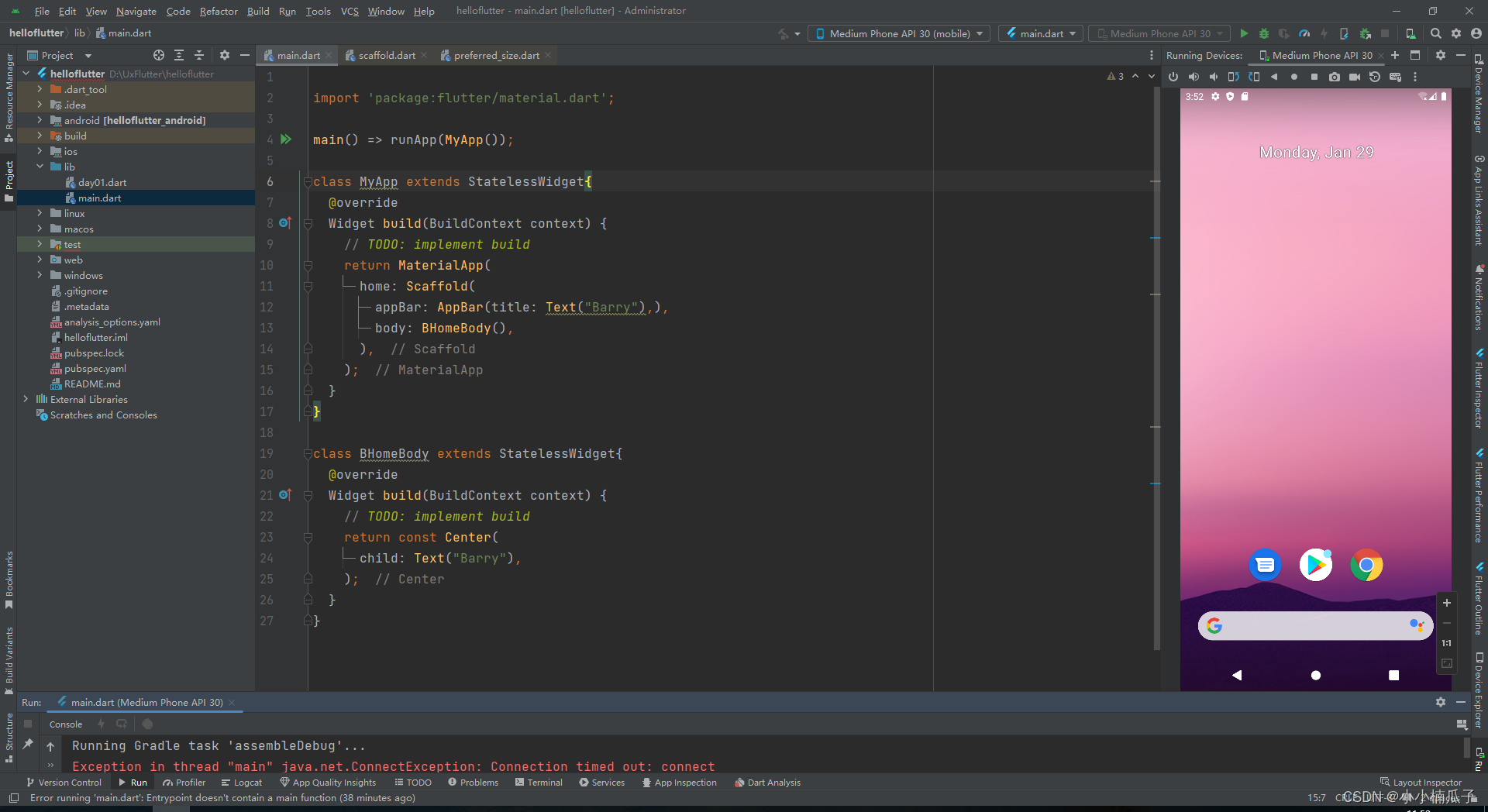Collapse all nodes in Project panel
Image resolution: width=1488 pixels, height=812 pixels.
click(x=199, y=55)
